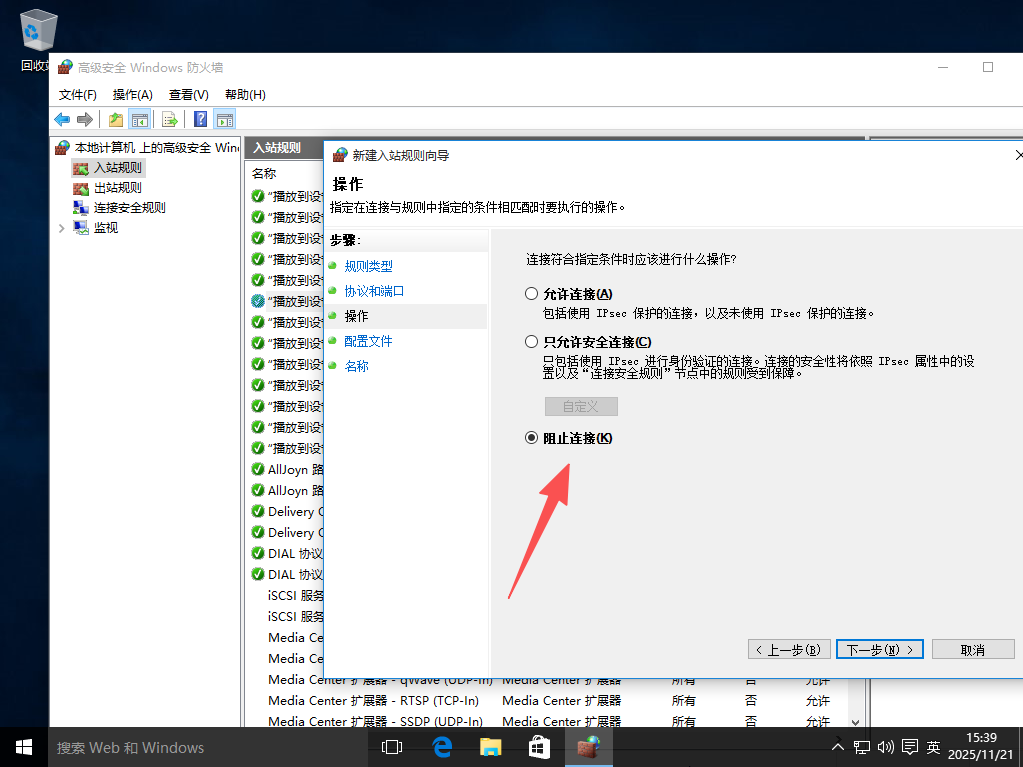The image size is (1023, 767).
Task: Minimize the 高级安全 Windows 防火墙 window
Action: pos(943,67)
